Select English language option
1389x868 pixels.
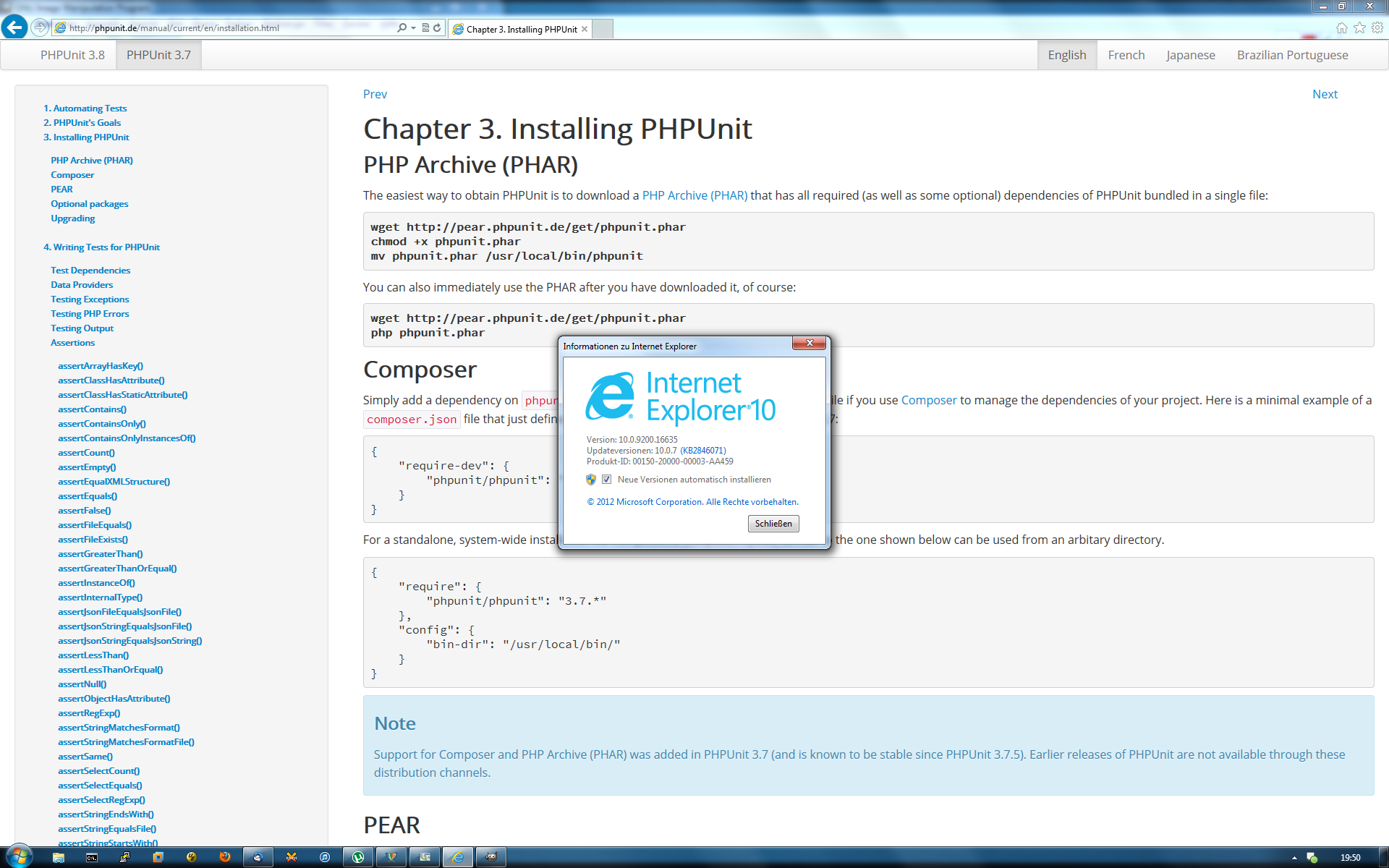pyautogui.click(x=1065, y=55)
